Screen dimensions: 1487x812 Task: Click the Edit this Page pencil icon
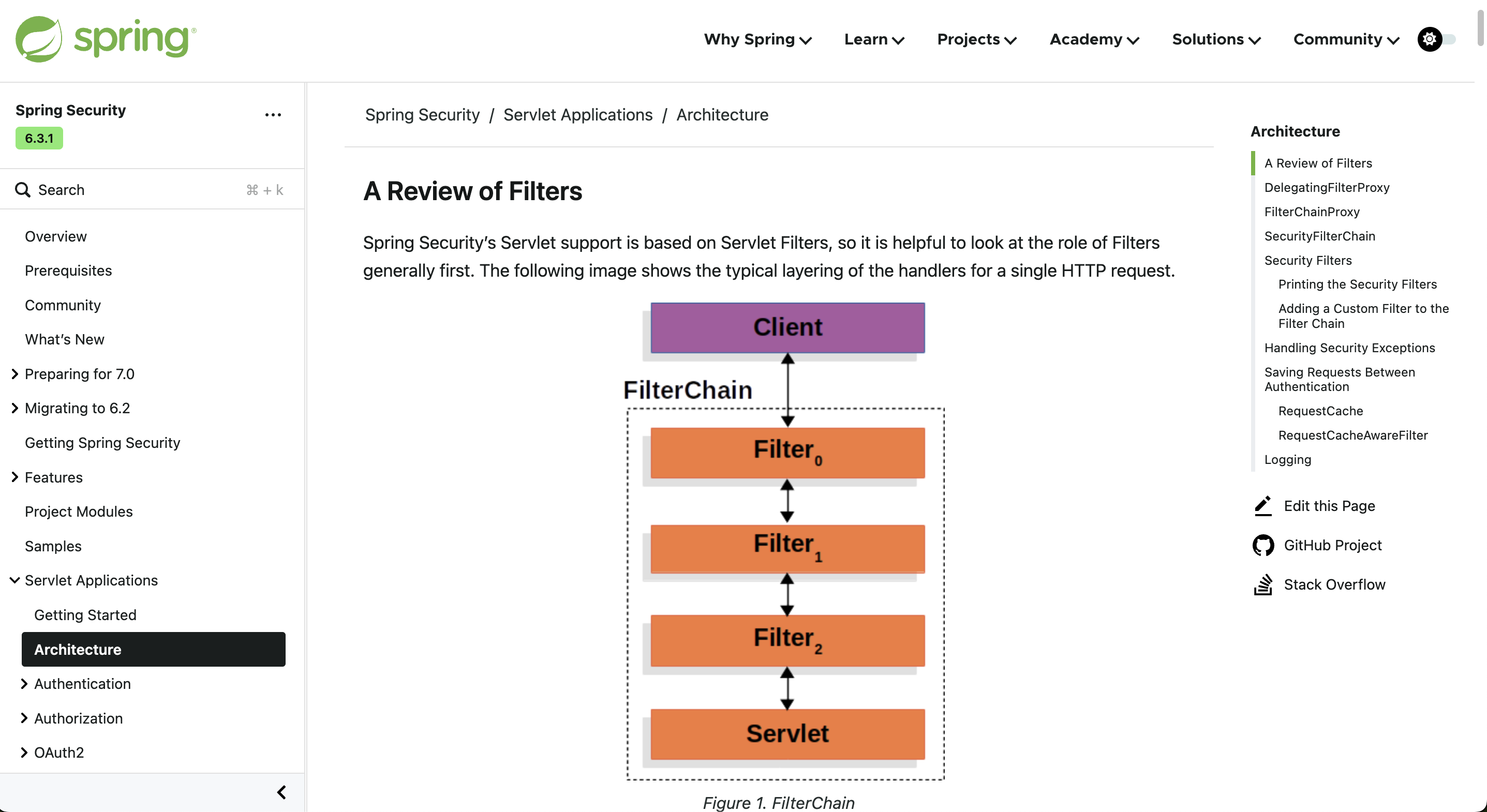1263,506
